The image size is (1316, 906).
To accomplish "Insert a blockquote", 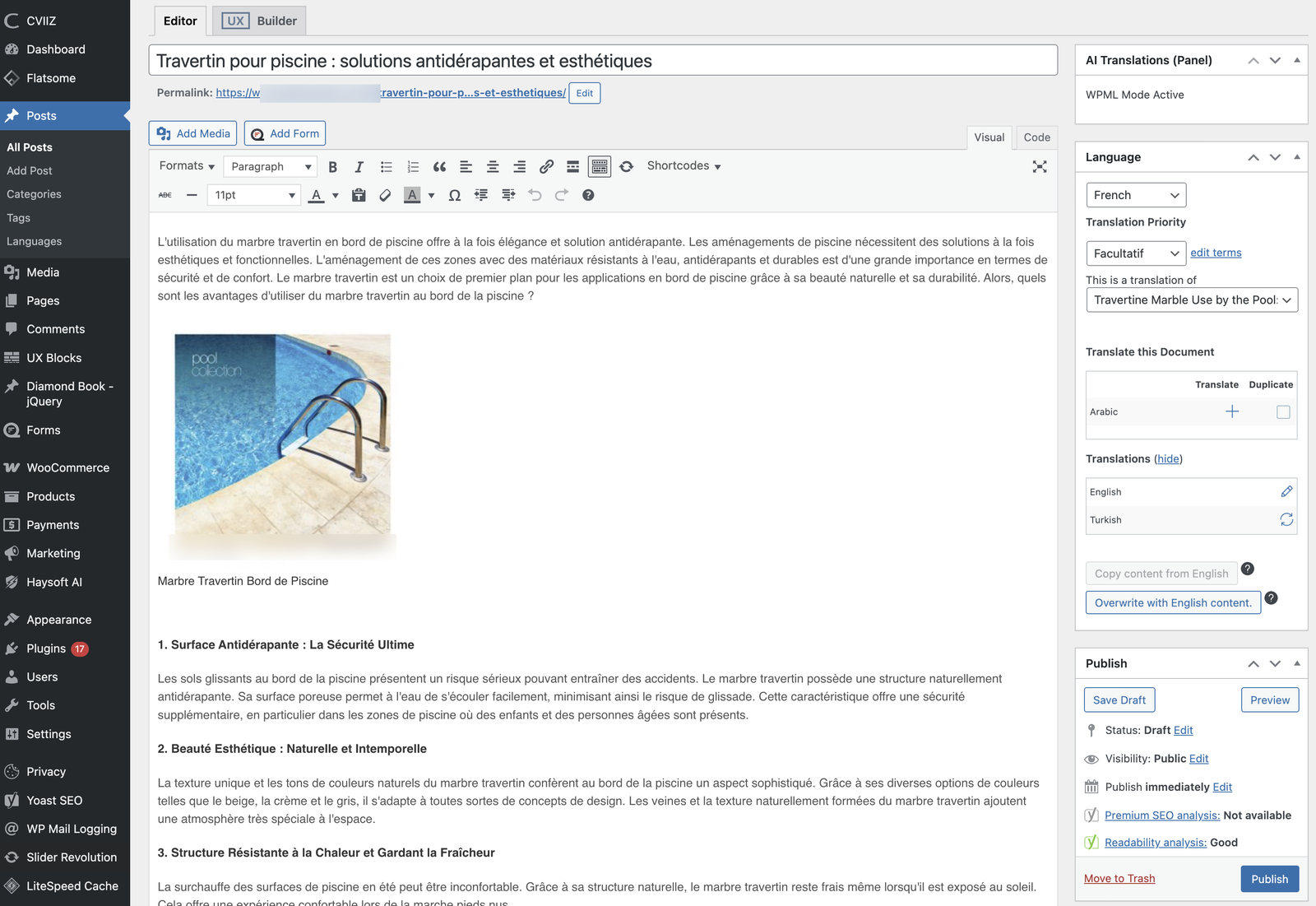I will click(439, 166).
